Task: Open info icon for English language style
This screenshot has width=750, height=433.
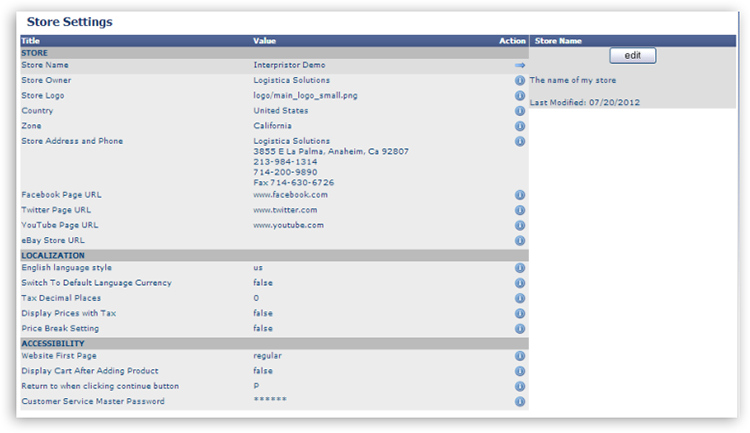Action: (x=520, y=268)
